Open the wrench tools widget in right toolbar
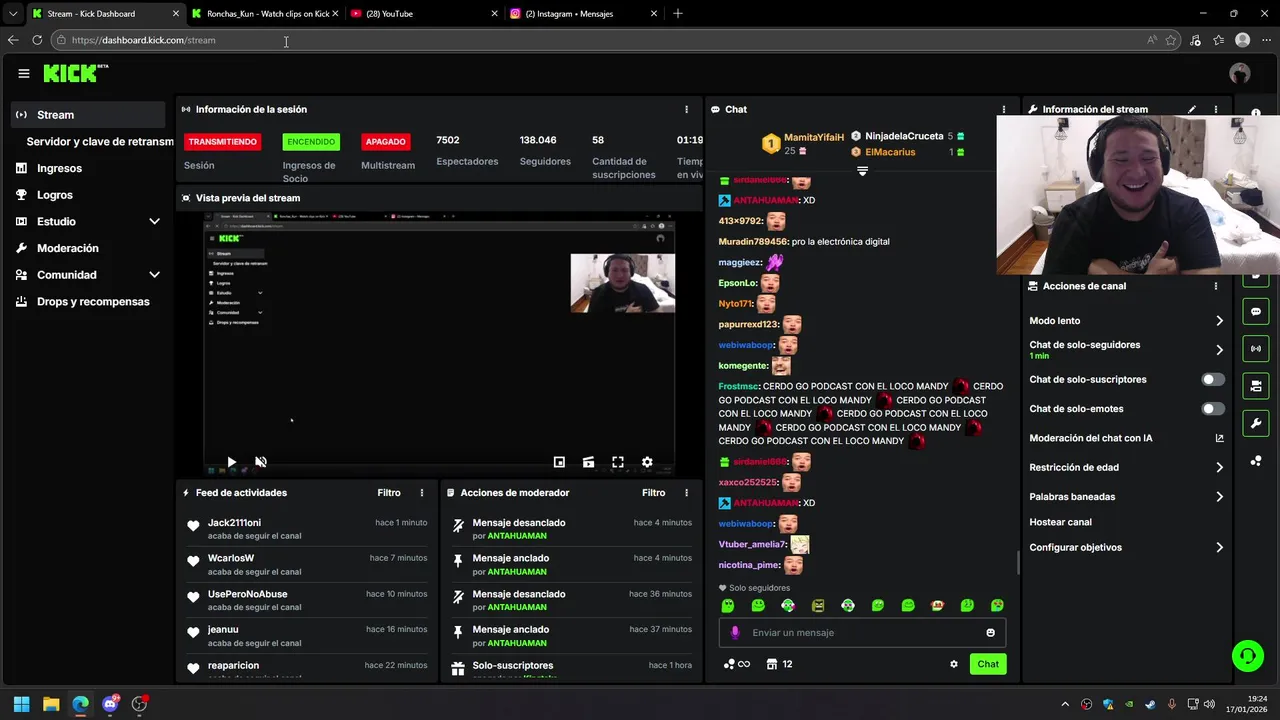Viewport: 1280px width, 720px height. pyautogui.click(x=1256, y=423)
